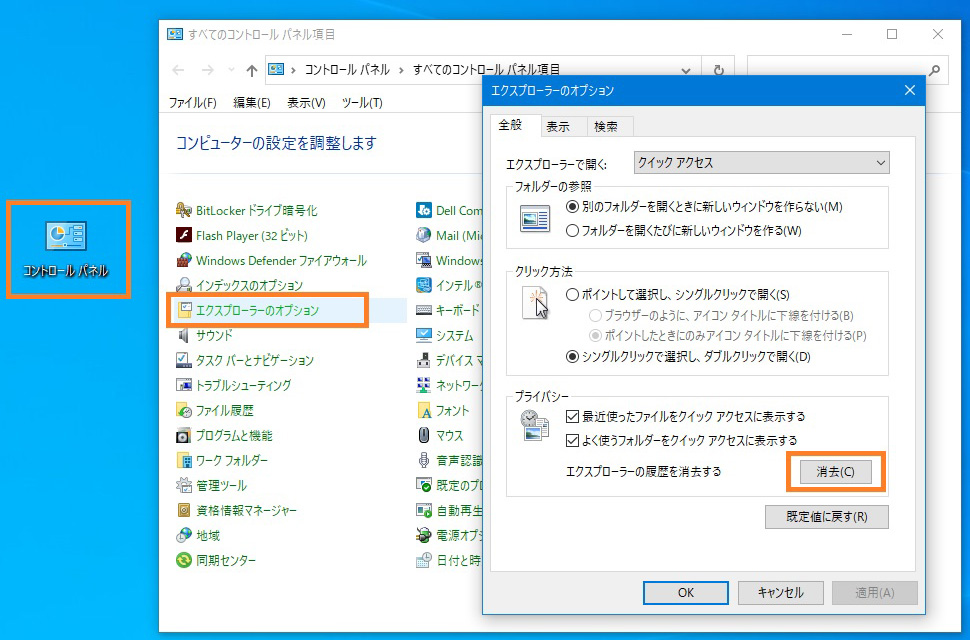970x640 pixels.
Task: Click the 既定値に戻す(R) button
Action: (826, 517)
